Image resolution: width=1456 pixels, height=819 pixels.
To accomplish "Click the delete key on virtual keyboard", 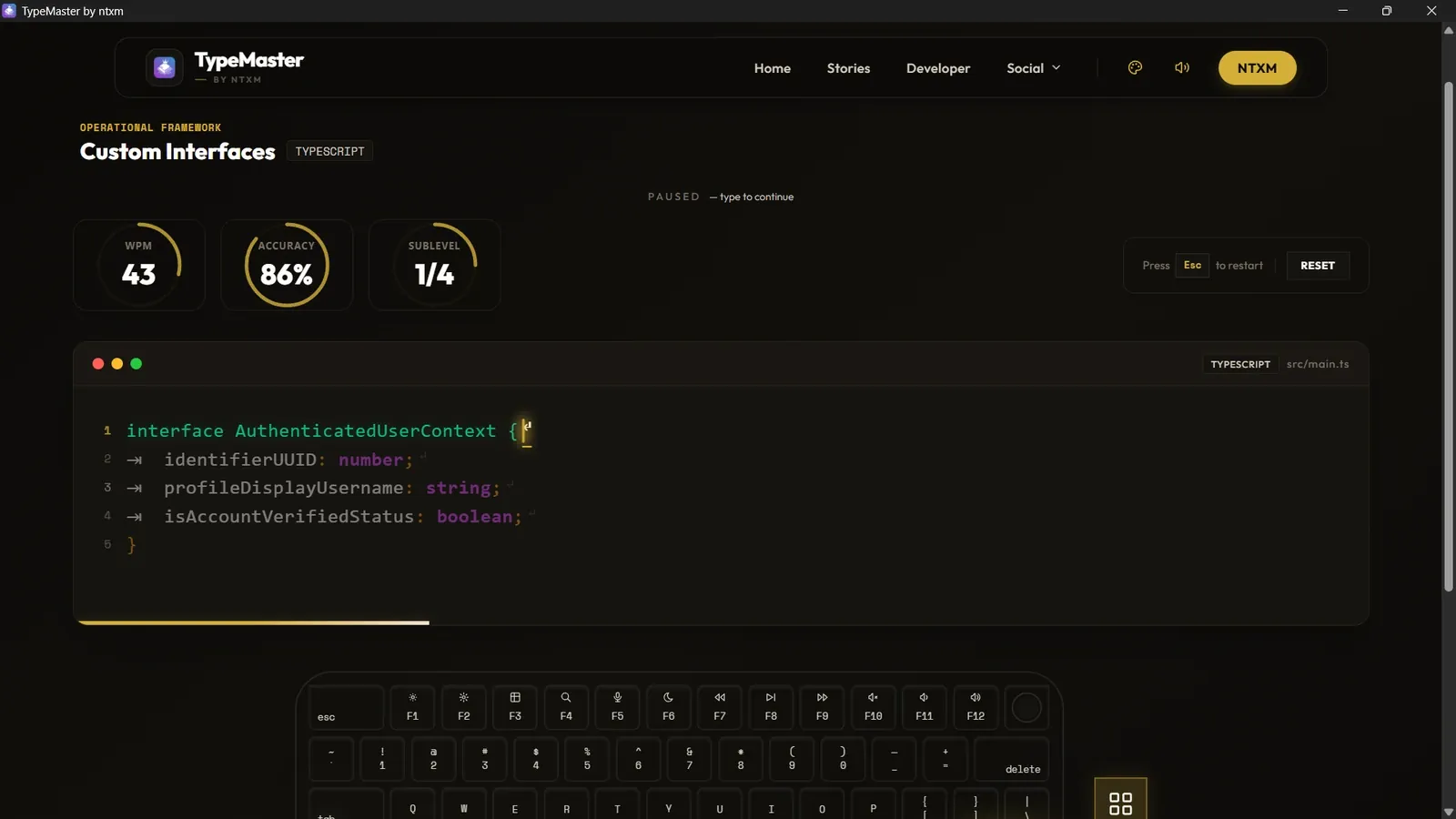I will click(x=1011, y=760).
